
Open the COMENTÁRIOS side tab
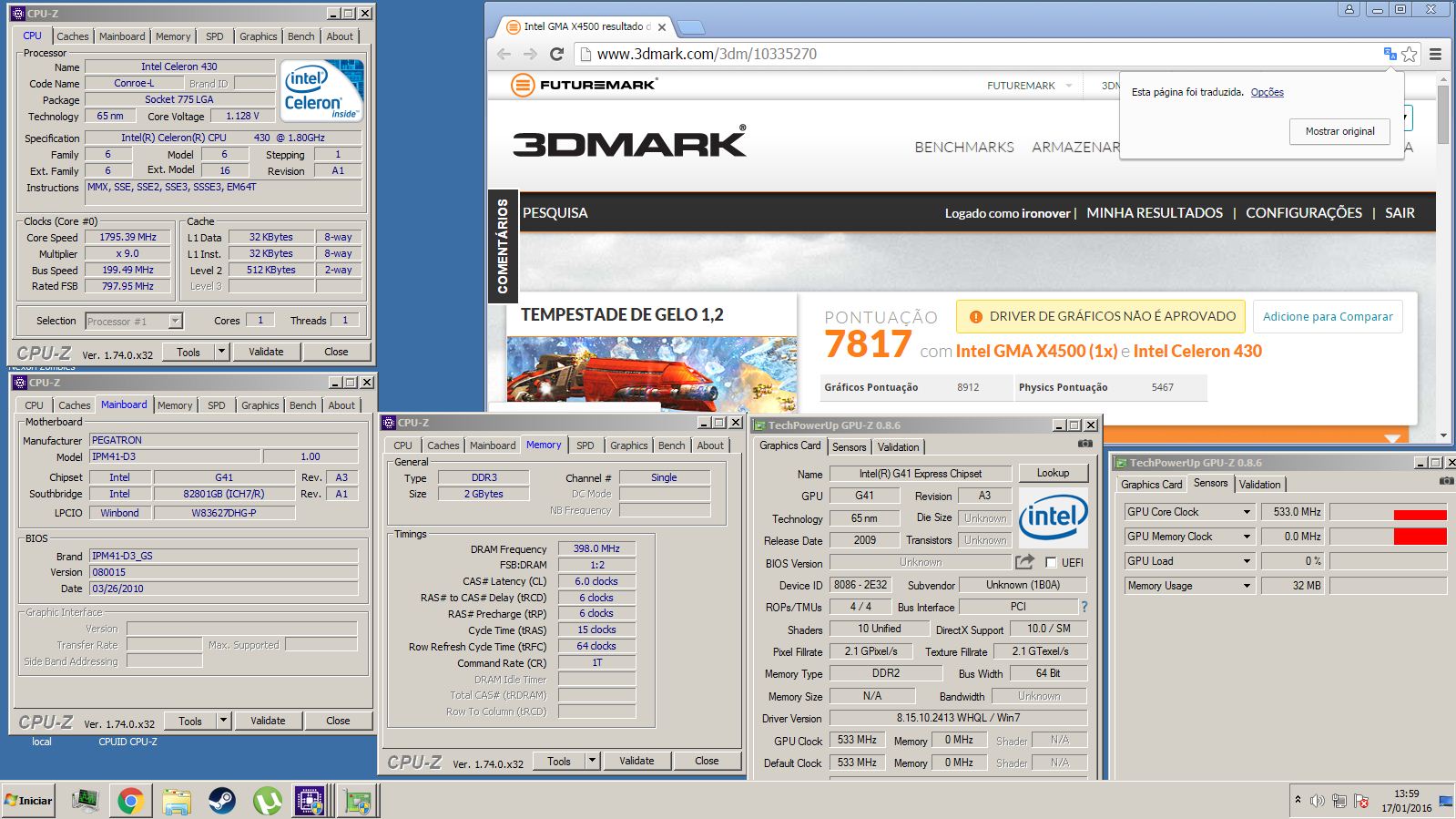[x=503, y=246]
